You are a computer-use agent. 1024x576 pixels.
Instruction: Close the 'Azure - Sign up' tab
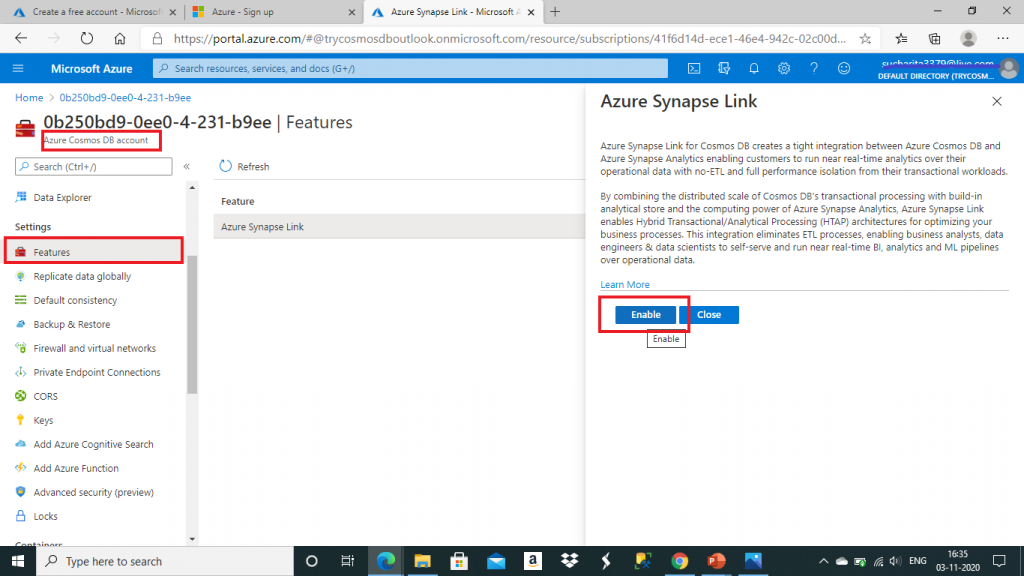pyautogui.click(x=351, y=12)
